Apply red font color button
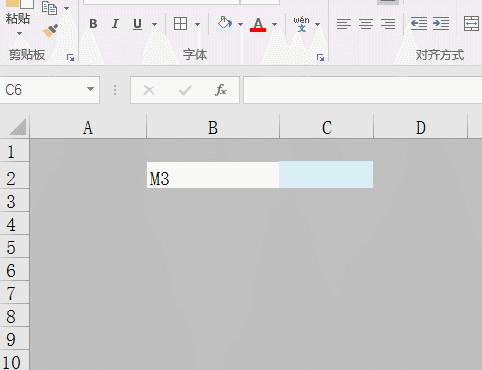 pos(258,24)
